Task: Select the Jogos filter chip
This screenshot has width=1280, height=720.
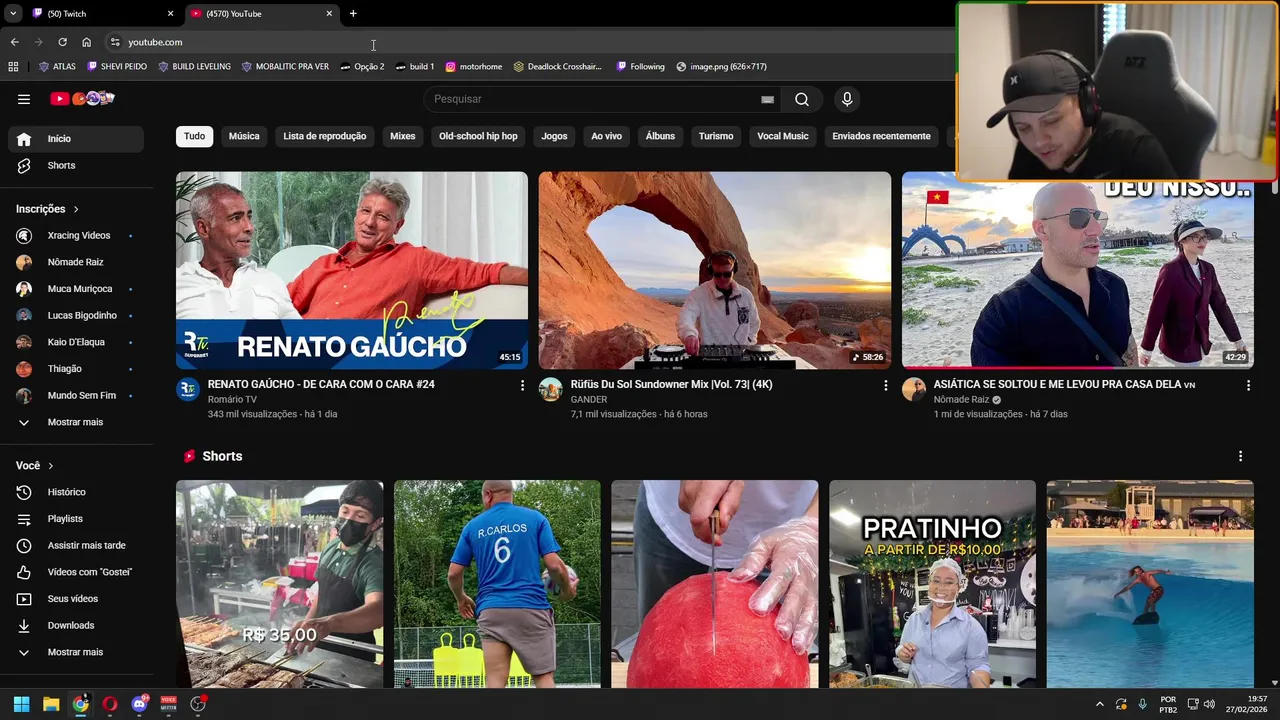Action: point(554,136)
